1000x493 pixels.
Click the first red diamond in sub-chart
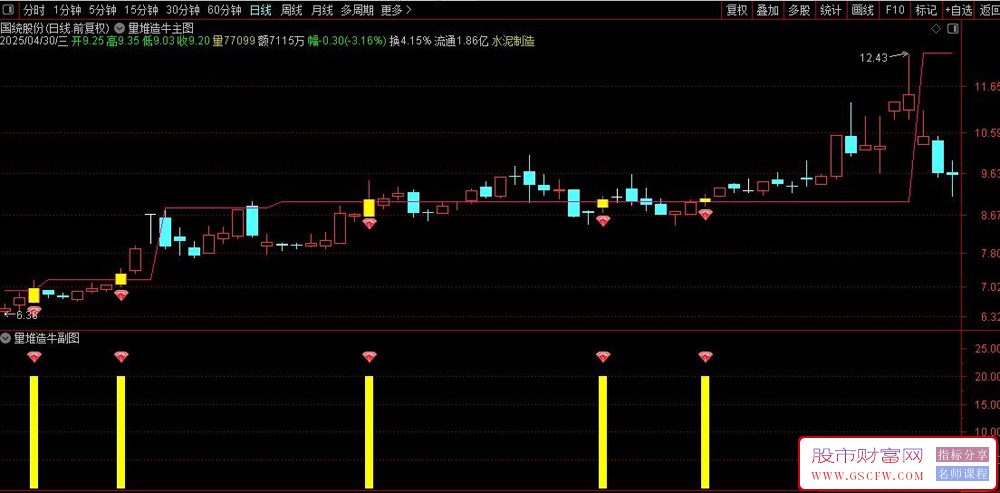coord(34,357)
